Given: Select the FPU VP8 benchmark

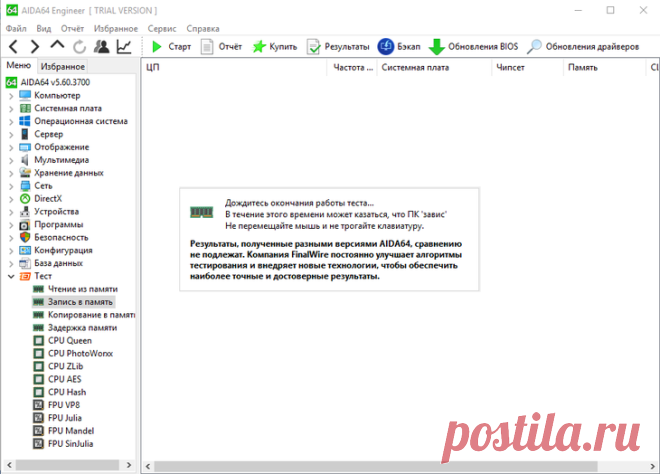Looking at the screenshot, I should pos(56,405).
